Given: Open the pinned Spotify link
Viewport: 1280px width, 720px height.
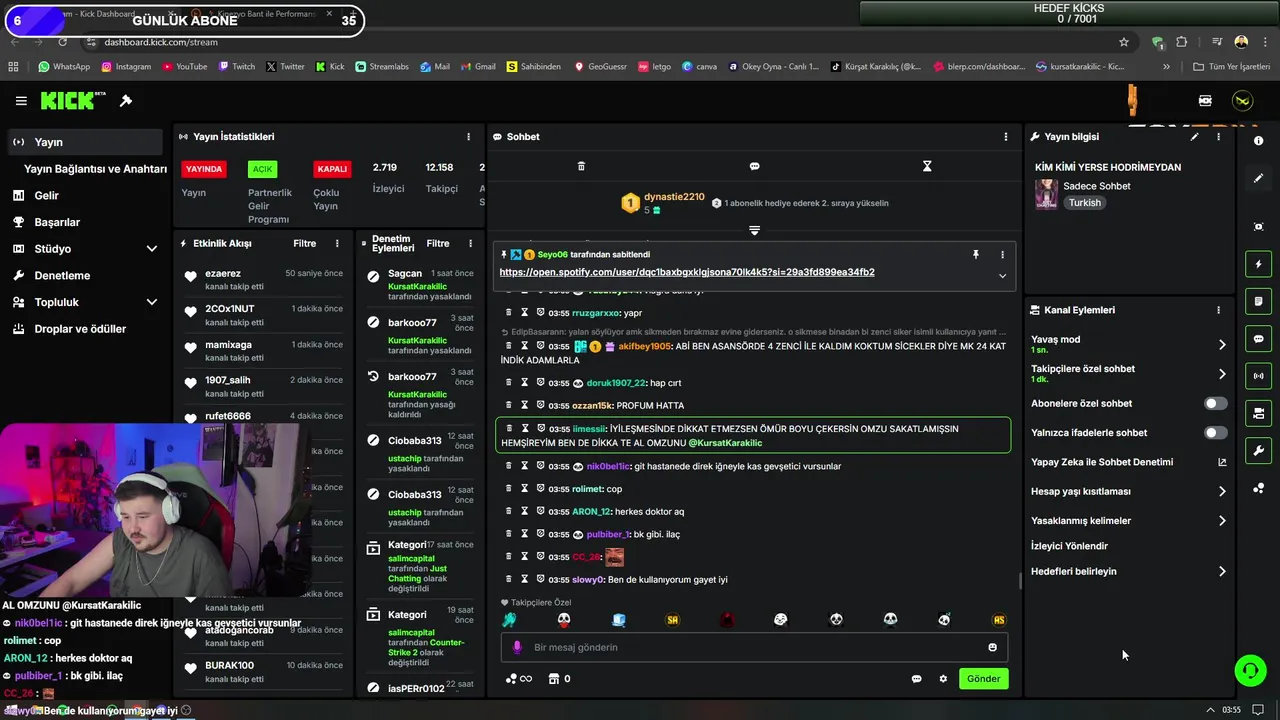Looking at the screenshot, I should tap(687, 272).
